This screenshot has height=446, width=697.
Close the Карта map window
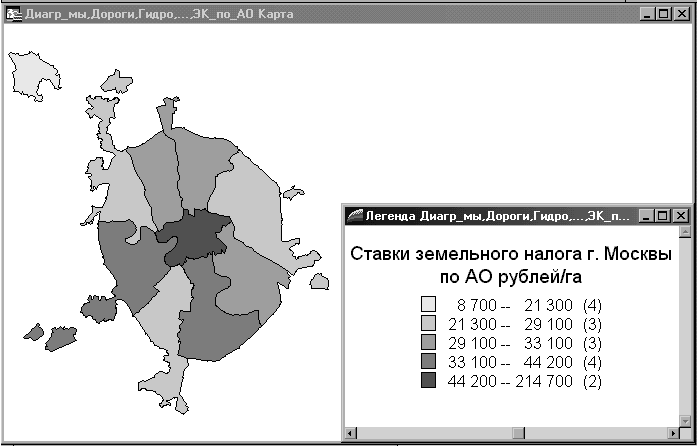pos(681,14)
